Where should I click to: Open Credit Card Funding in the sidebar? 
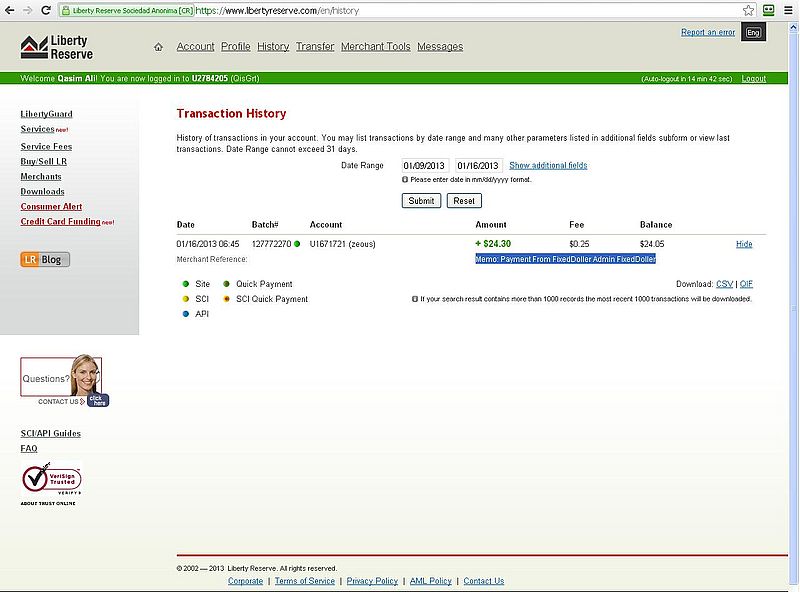[x=60, y=221]
